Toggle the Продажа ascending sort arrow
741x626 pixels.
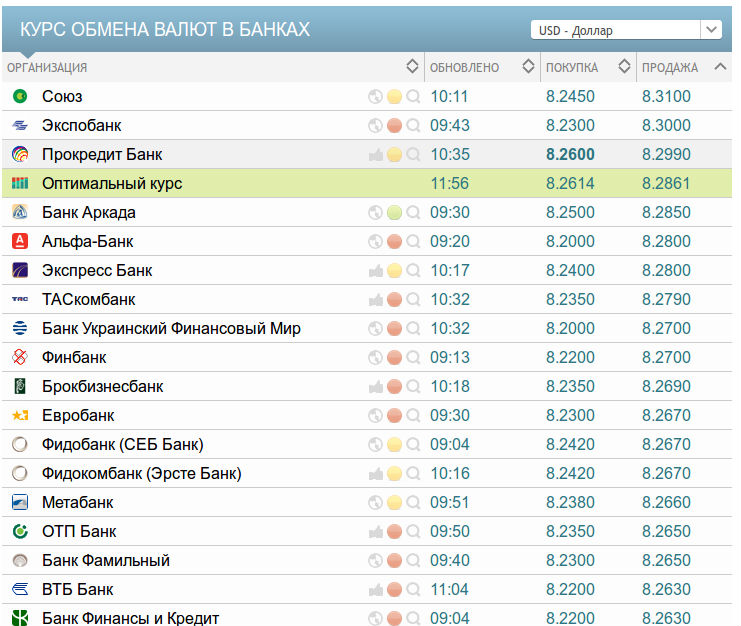720,67
